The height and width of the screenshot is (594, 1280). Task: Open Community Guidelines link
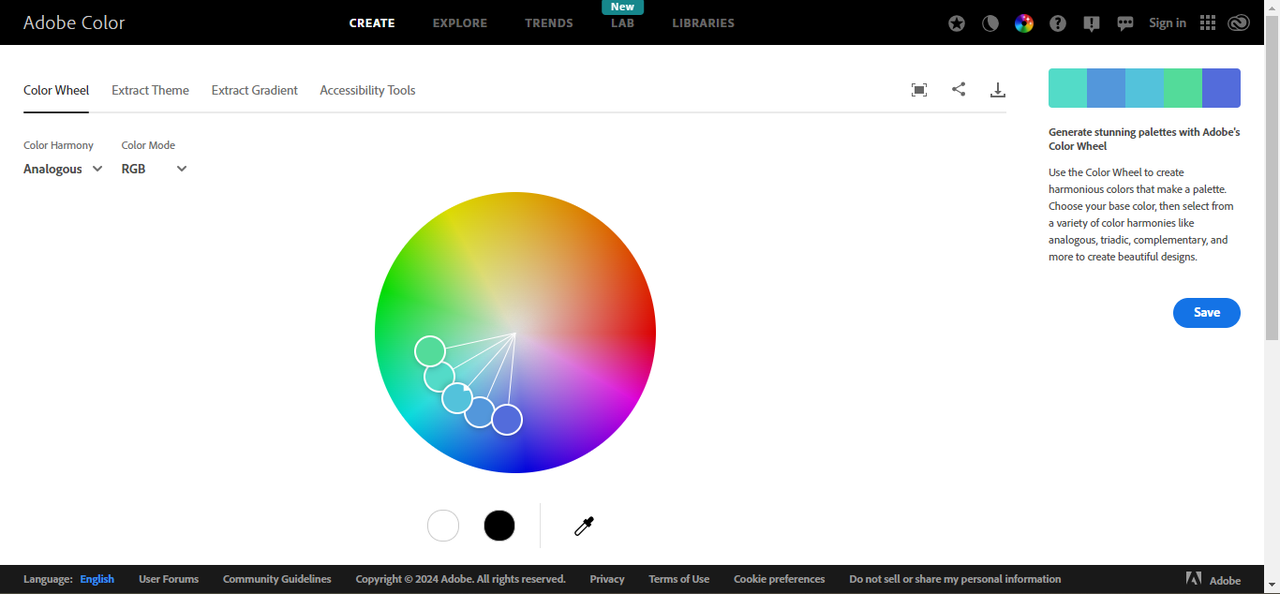(277, 579)
